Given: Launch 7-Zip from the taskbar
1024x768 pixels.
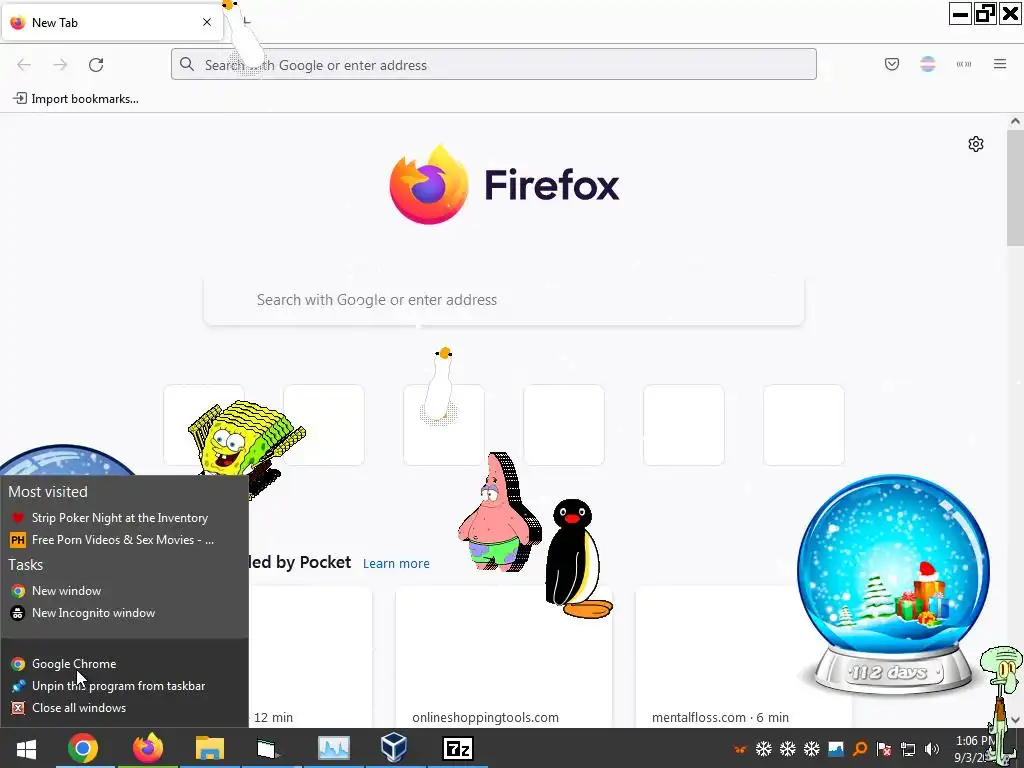Looking at the screenshot, I should click(458, 748).
